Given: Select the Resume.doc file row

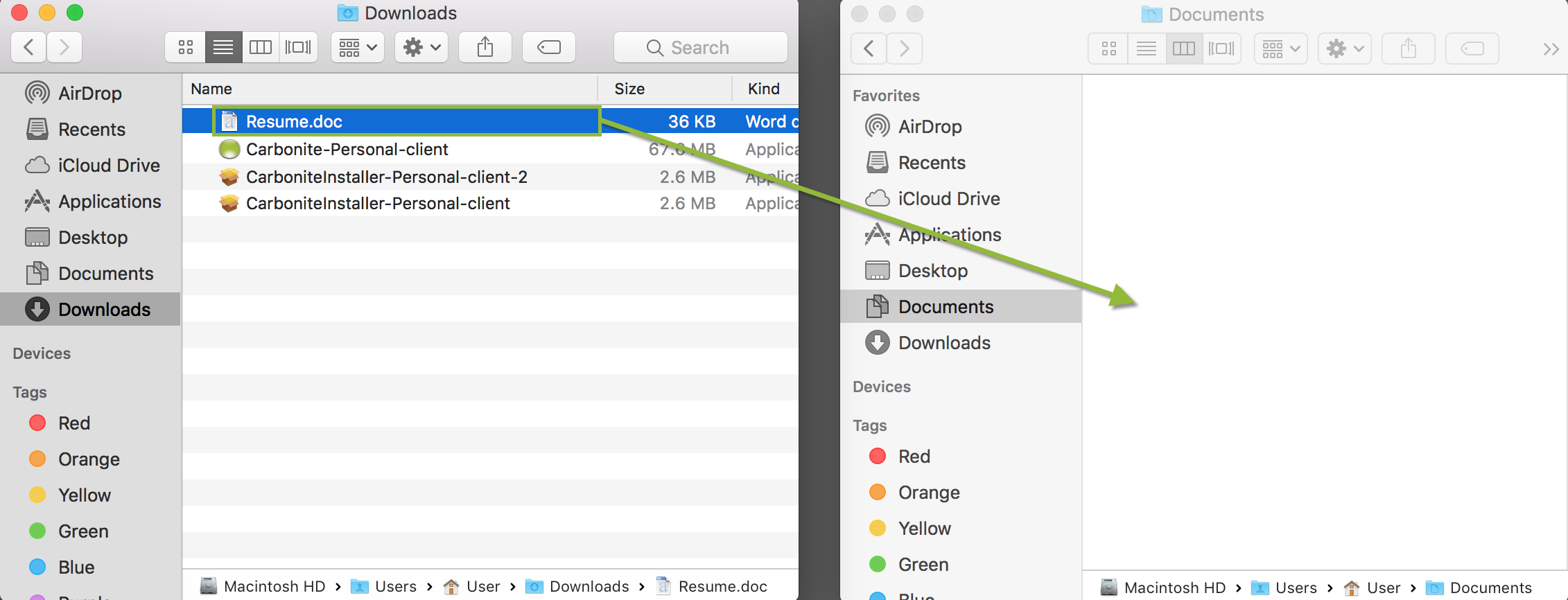Looking at the screenshot, I should (491, 121).
